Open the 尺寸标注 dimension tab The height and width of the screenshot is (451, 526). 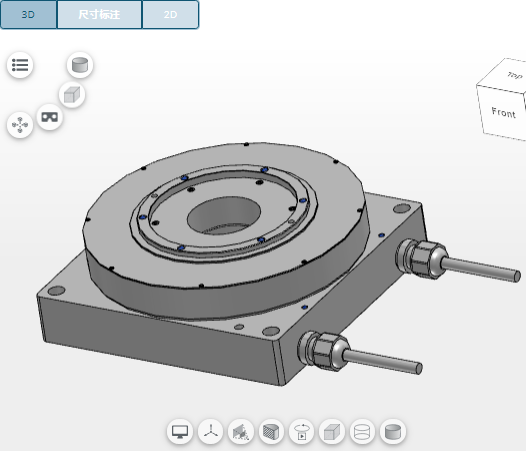[99, 14]
